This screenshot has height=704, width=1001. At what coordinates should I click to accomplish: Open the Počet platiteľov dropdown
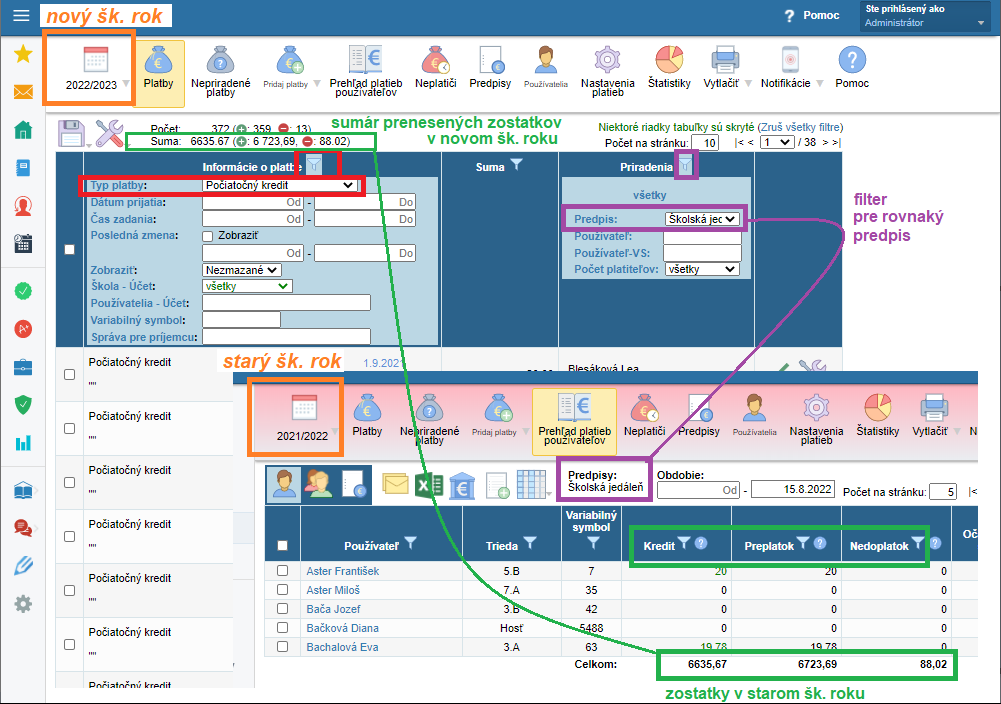click(701, 269)
